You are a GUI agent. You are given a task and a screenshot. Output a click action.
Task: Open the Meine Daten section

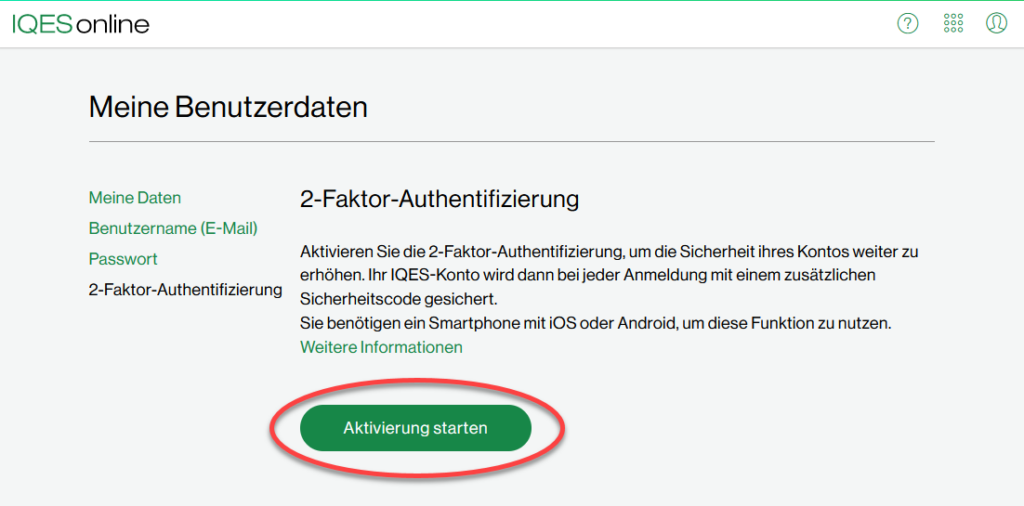[x=135, y=197]
